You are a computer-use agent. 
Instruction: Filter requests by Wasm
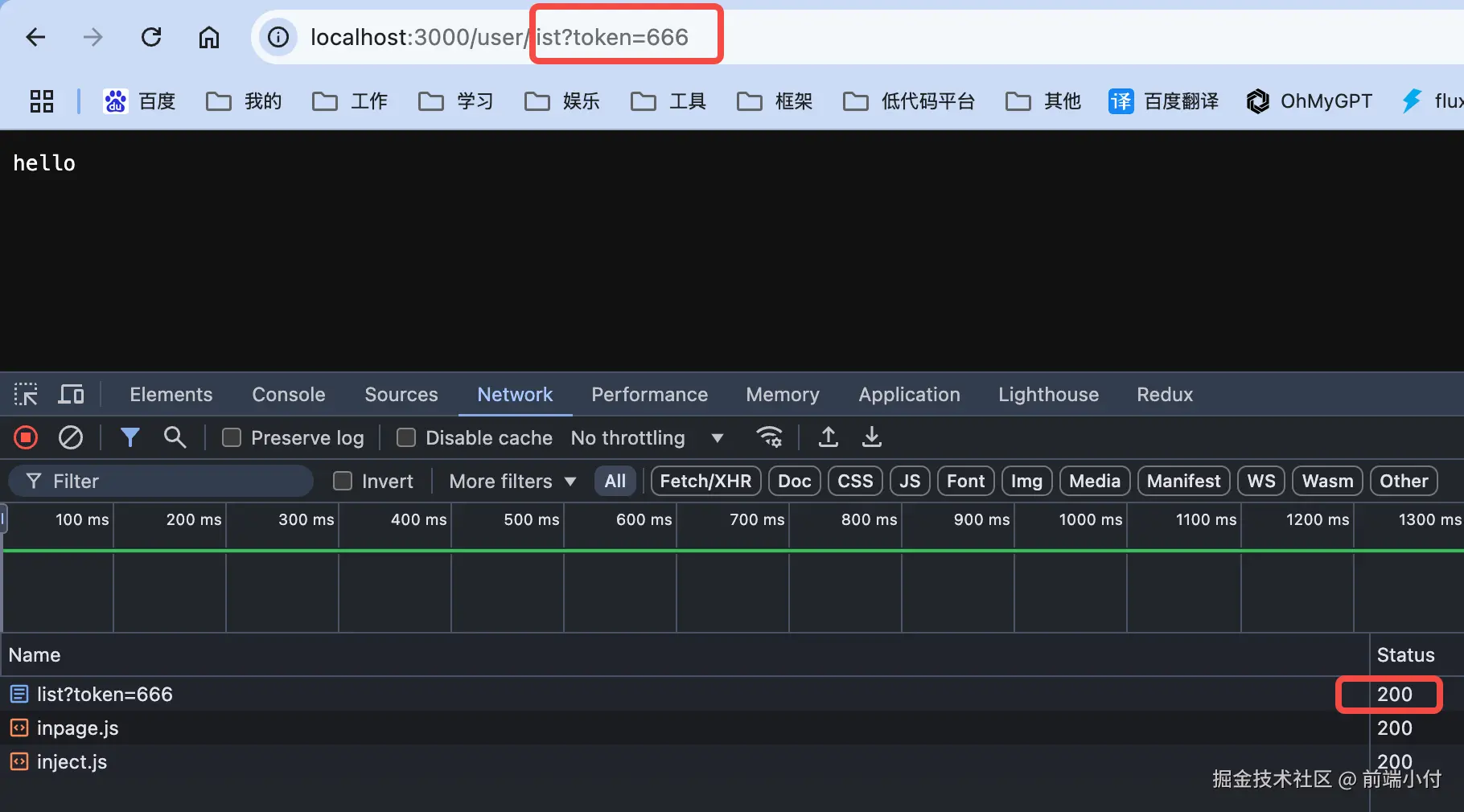(1327, 481)
